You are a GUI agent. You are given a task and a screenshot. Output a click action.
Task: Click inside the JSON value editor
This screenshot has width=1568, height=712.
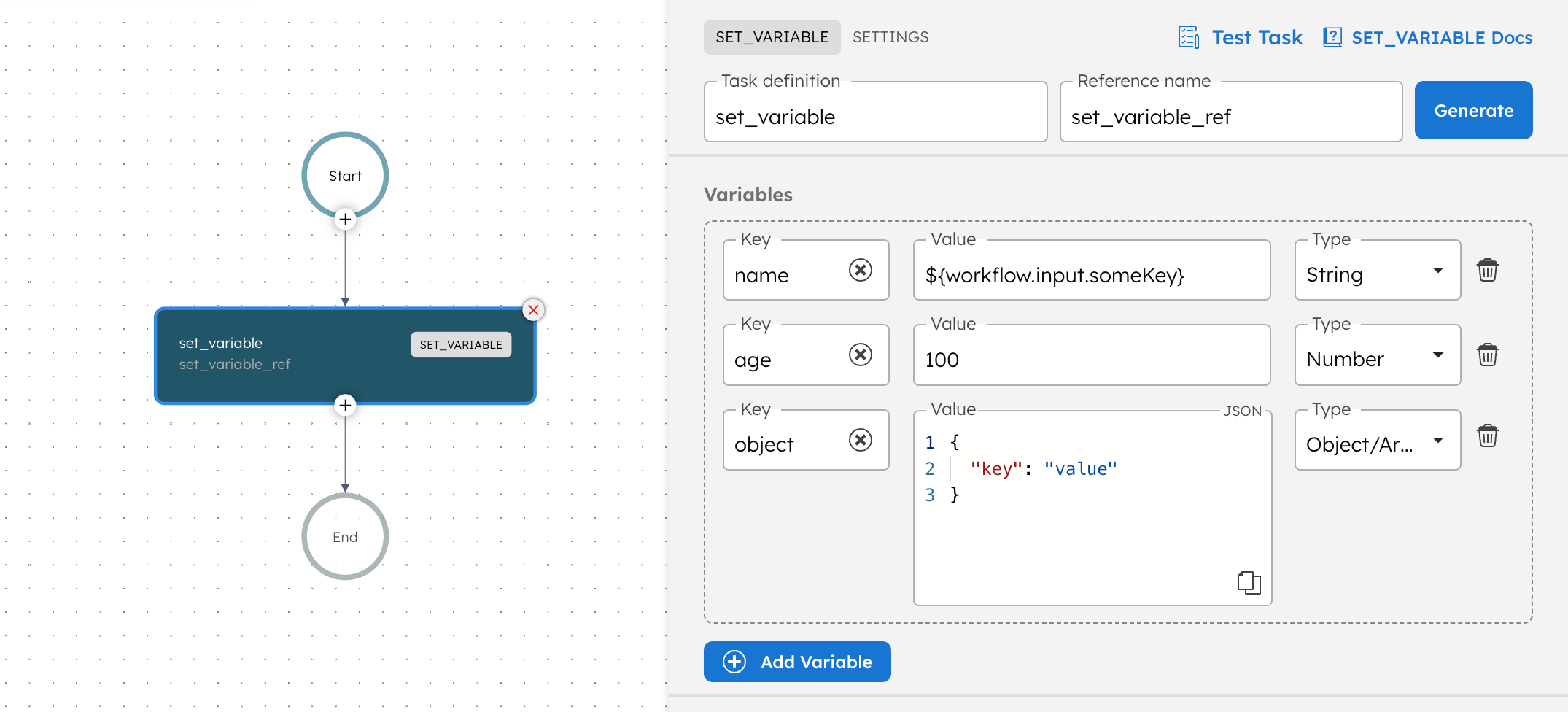click(x=1092, y=508)
